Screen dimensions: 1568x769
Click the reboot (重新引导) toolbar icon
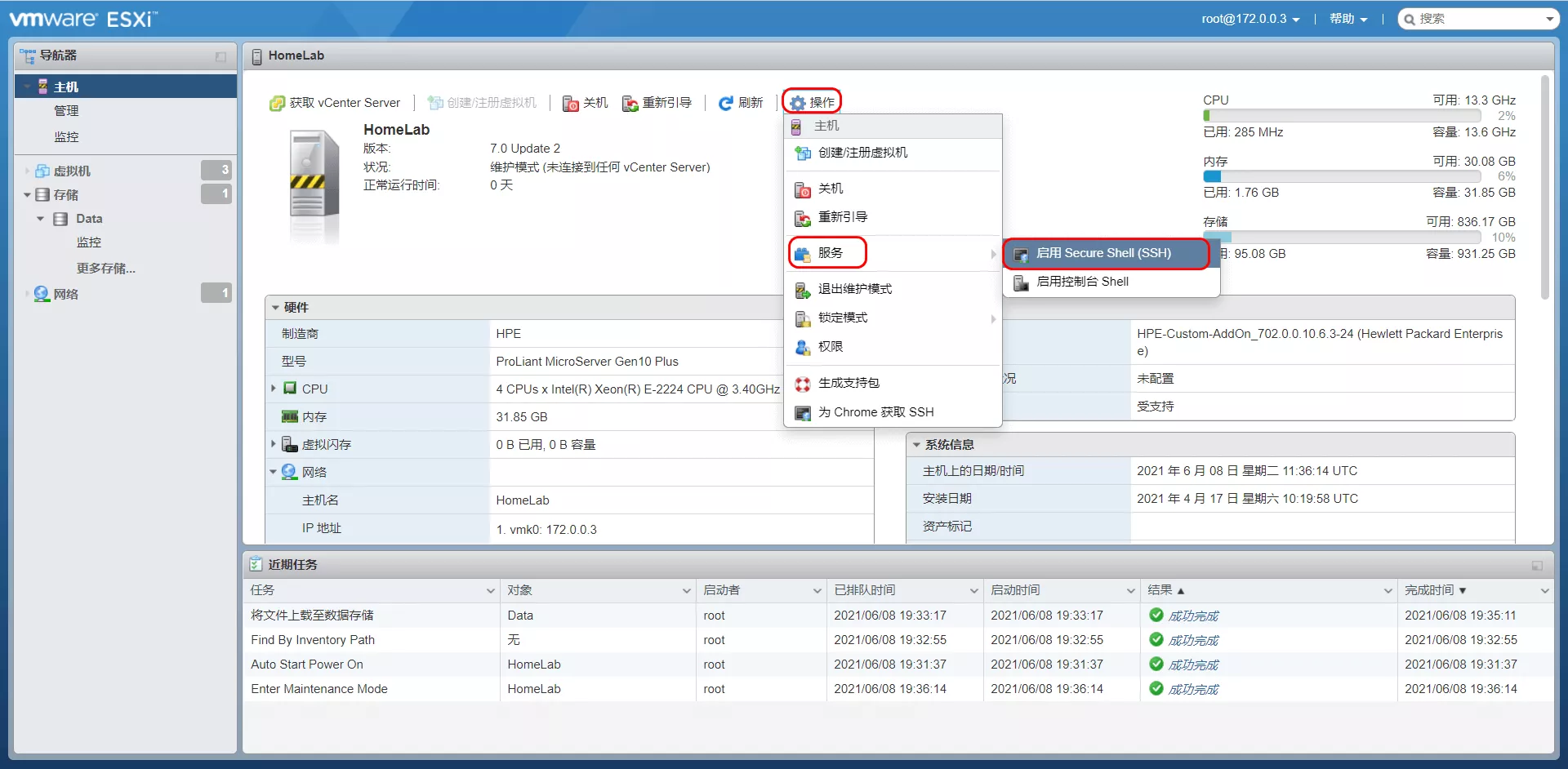point(630,104)
